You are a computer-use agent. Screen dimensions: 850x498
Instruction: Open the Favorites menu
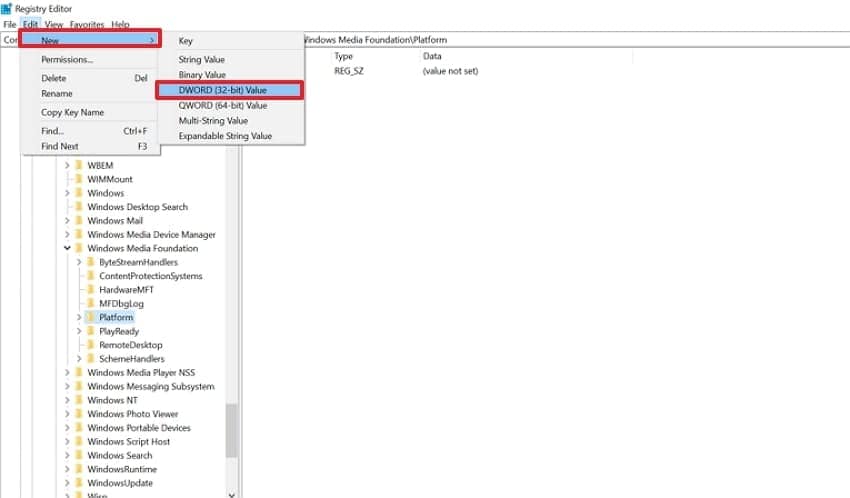(x=87, y=24)
